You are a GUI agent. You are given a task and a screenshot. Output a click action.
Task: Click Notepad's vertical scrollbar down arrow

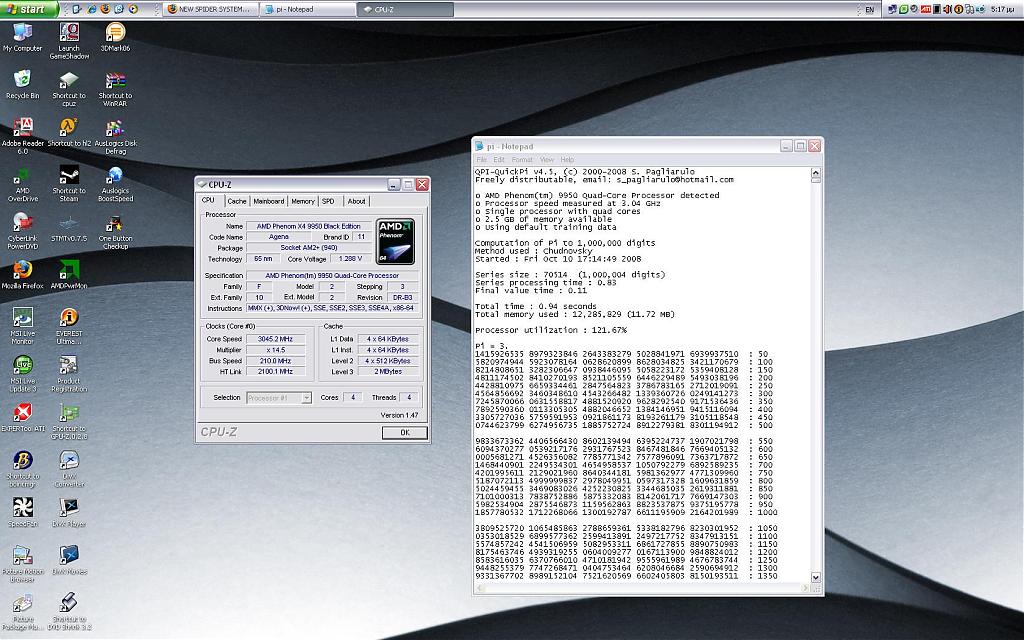pyautogui.click(x=815, y=577)
